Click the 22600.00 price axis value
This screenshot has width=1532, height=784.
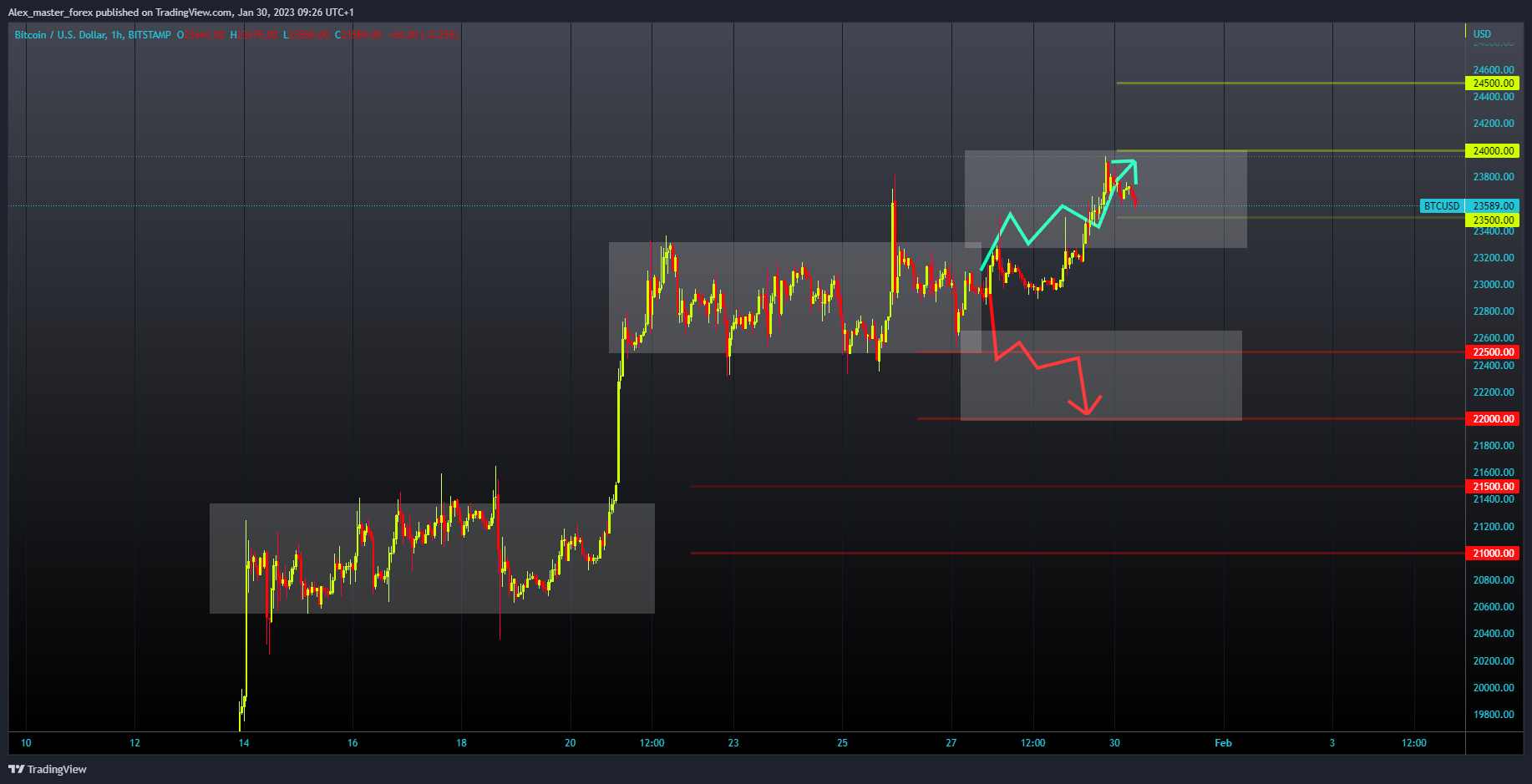[x=1494, y=338]
